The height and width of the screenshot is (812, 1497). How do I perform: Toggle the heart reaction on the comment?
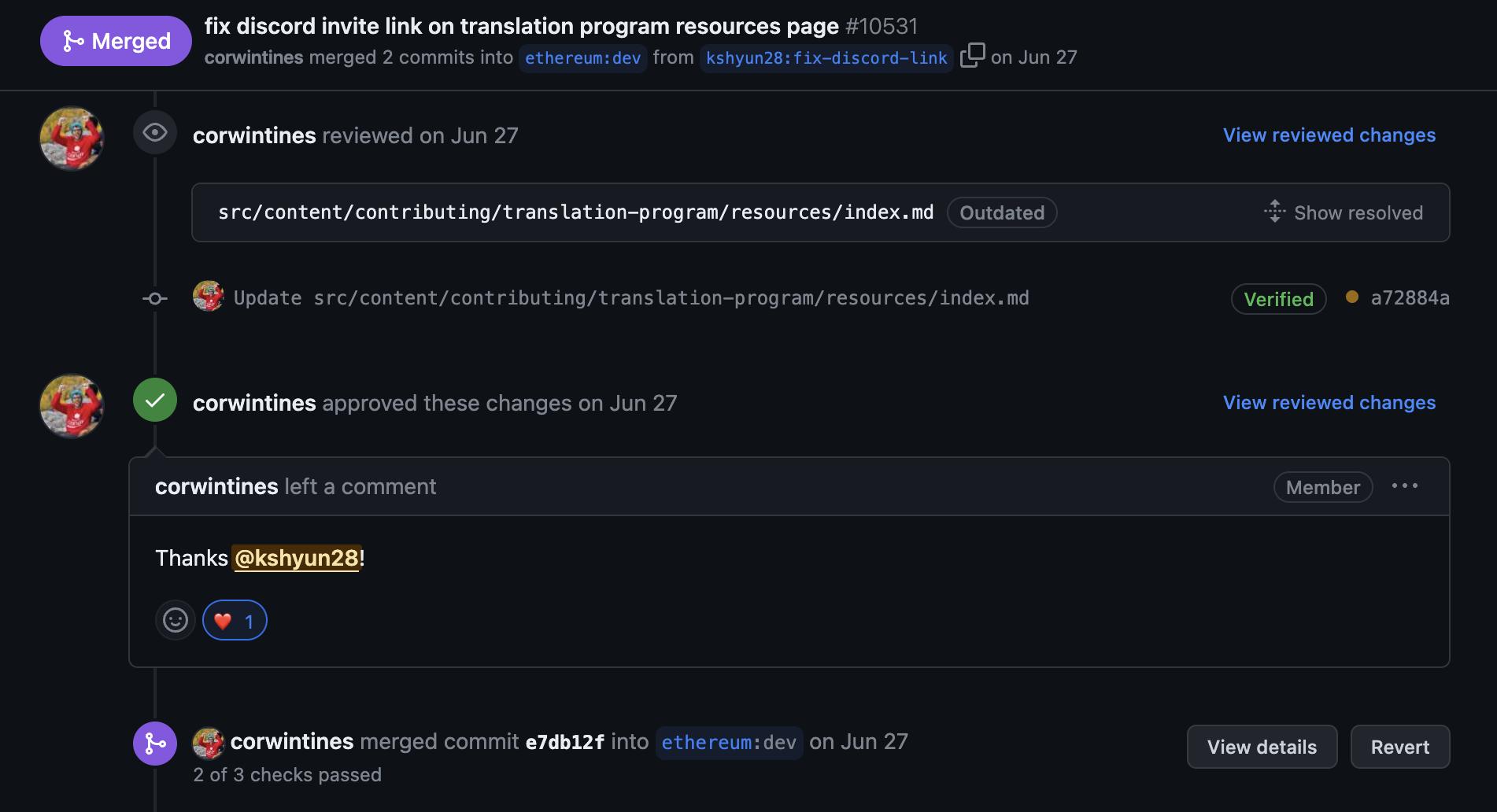pos(234,620)
